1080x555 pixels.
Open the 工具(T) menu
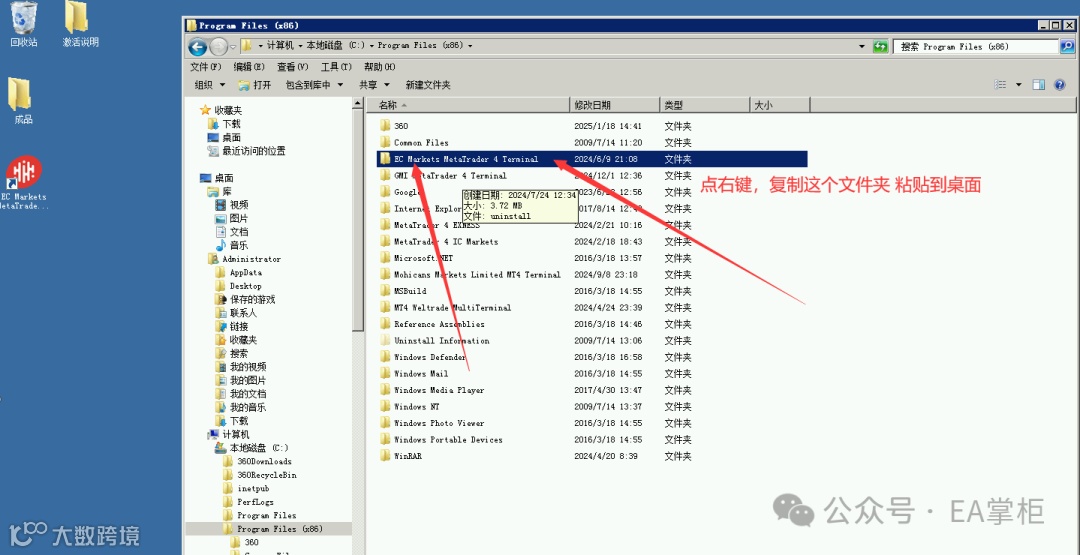[x=336, y=67]
